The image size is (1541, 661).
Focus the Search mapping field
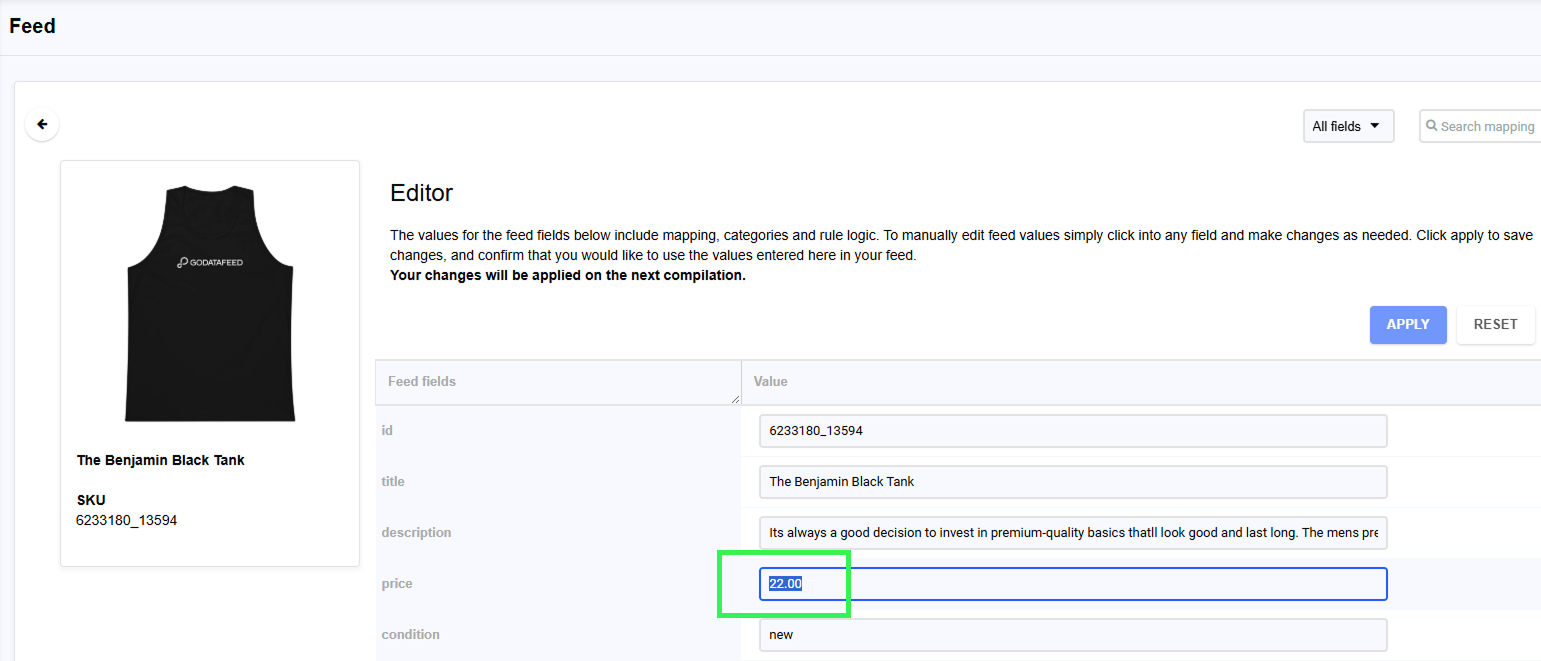coord(1486,126)
